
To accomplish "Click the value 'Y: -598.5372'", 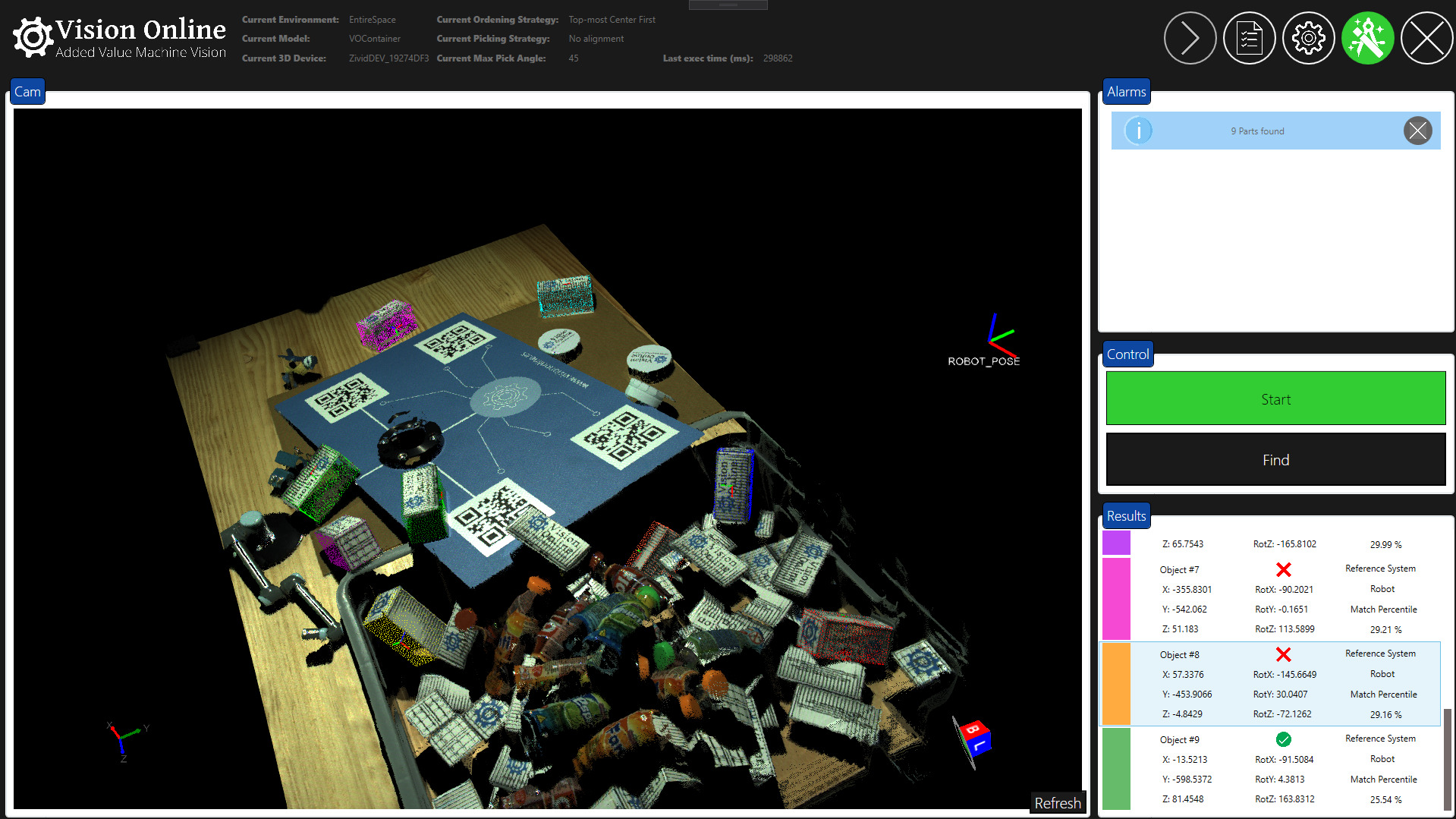I will coord(1187,780).
